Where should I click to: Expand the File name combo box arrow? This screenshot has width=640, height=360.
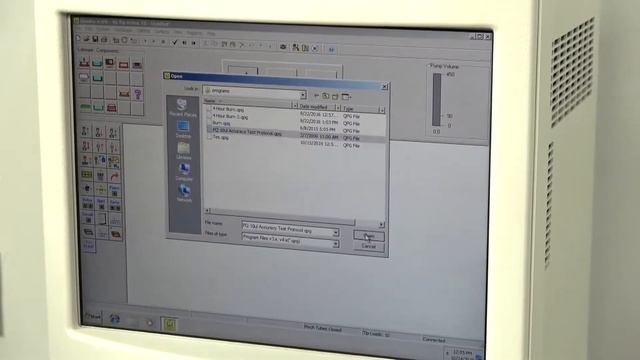[336, 232]
